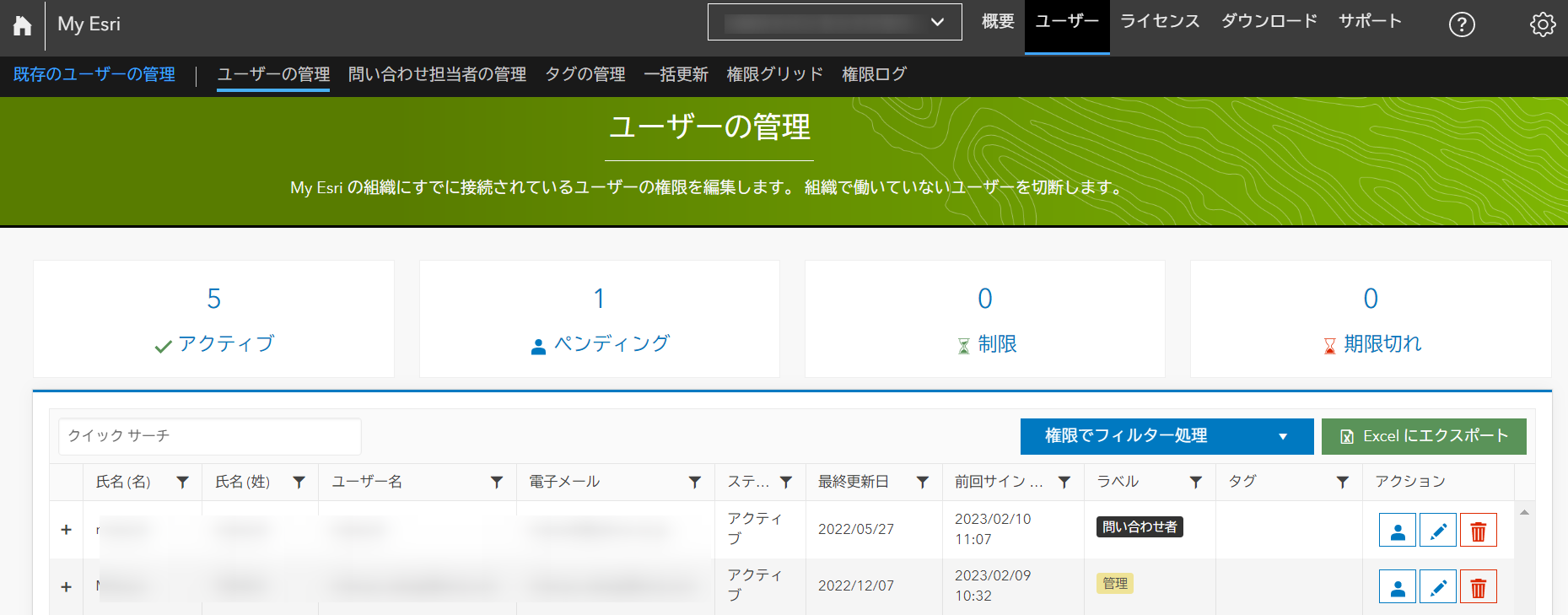The height and width of the screenshot is (615, 1568).
Task: Click the My Esri title
Action: pyautogui.click(x=89, y=24)
